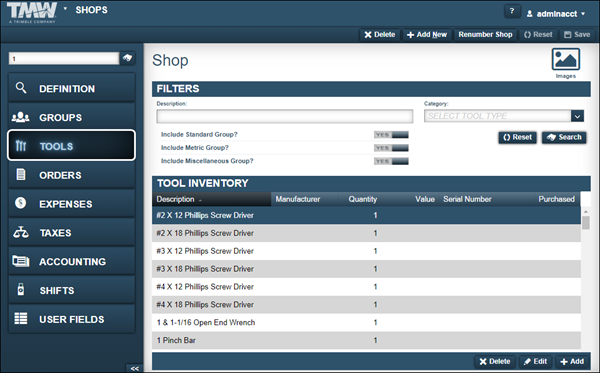Click the Search button in Filters
The height and width of the screenshot is (374, 600).
[564, 137]
